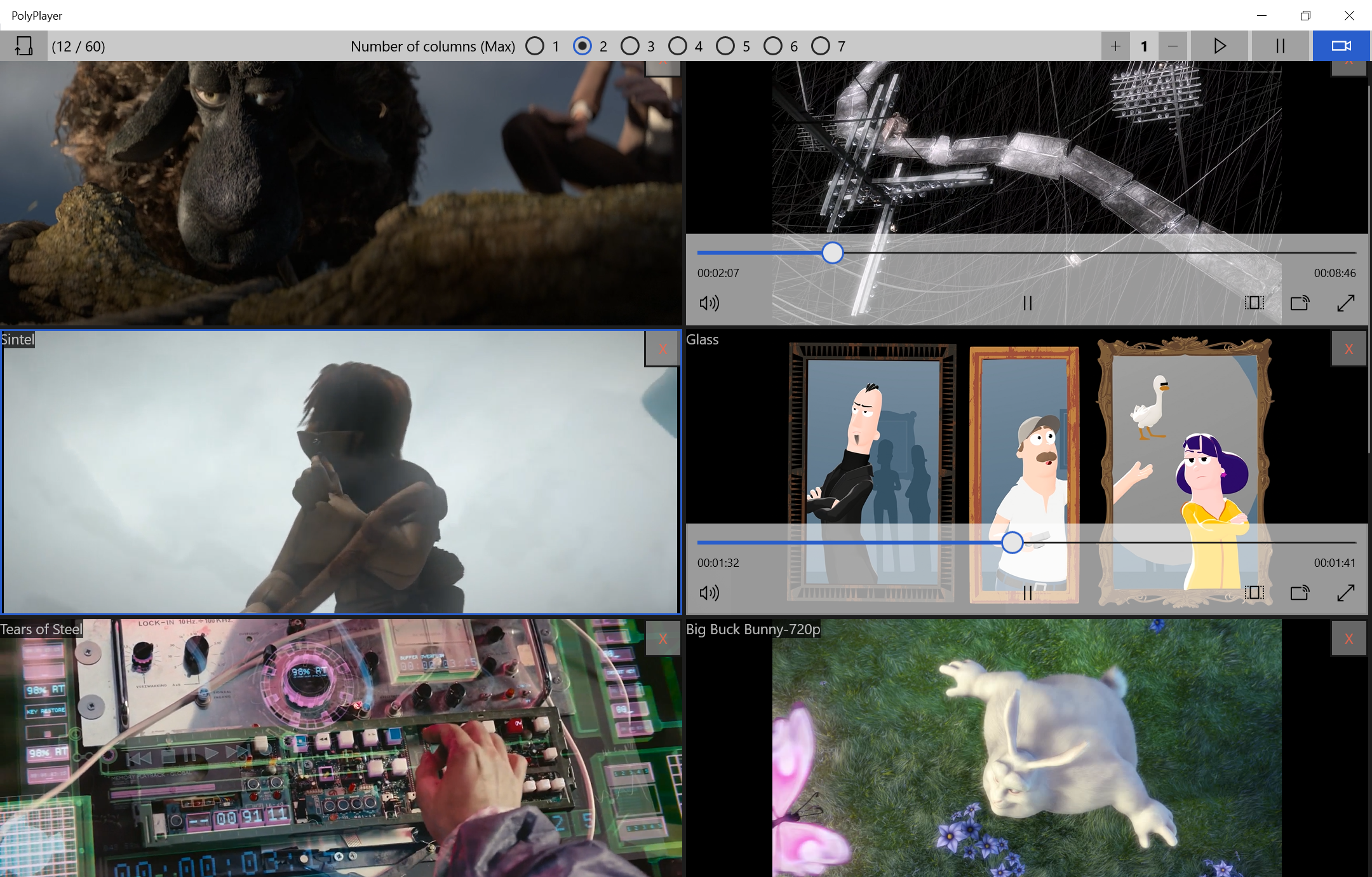Select 3 columns maximum option
Viewport: 1372px width, 877px height.
tap(630, 46)
